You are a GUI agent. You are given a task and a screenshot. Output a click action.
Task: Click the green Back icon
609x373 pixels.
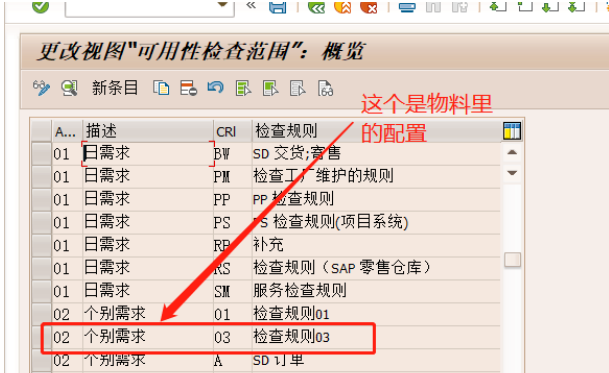tap(316, 7)
